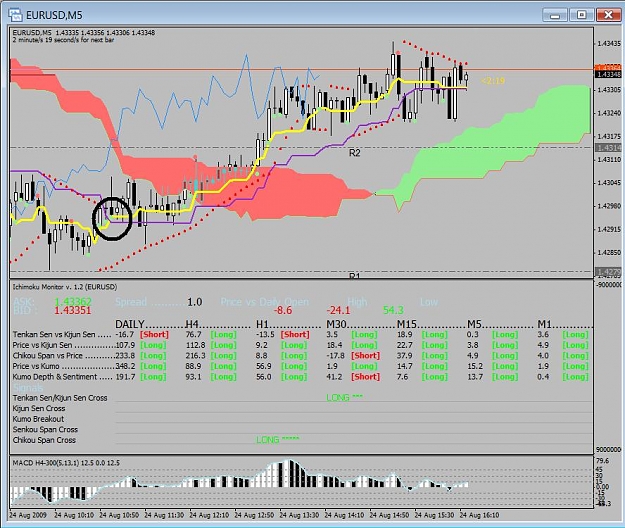Click the 1.43175 price scale label
Image resolution: width=625 pixels, height=528 pixels.
pos(609,136)
